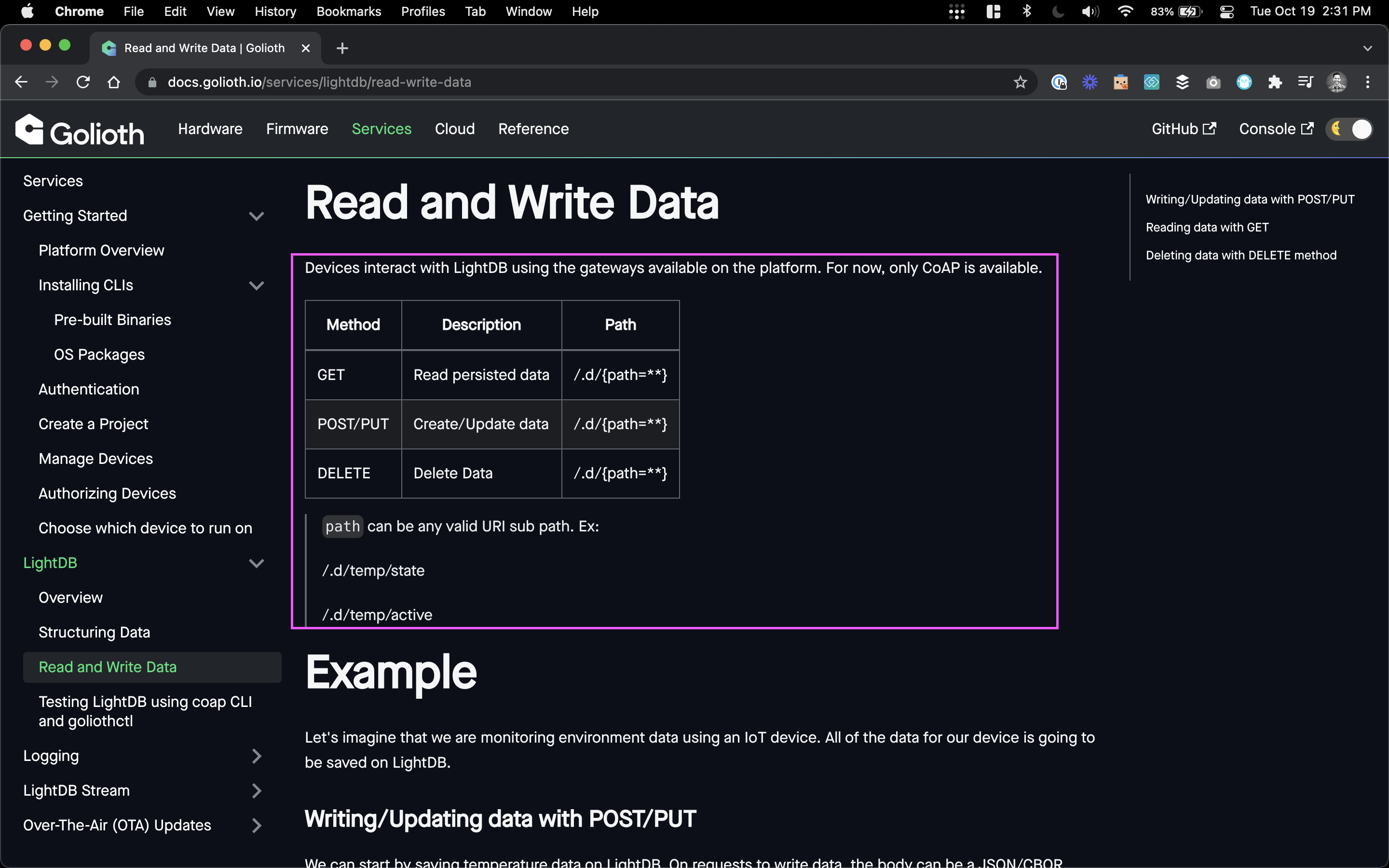The width and height of the screenshot is (1389, 868).
Task: Expand the Logging sidebar section
Action: point(257,756)
